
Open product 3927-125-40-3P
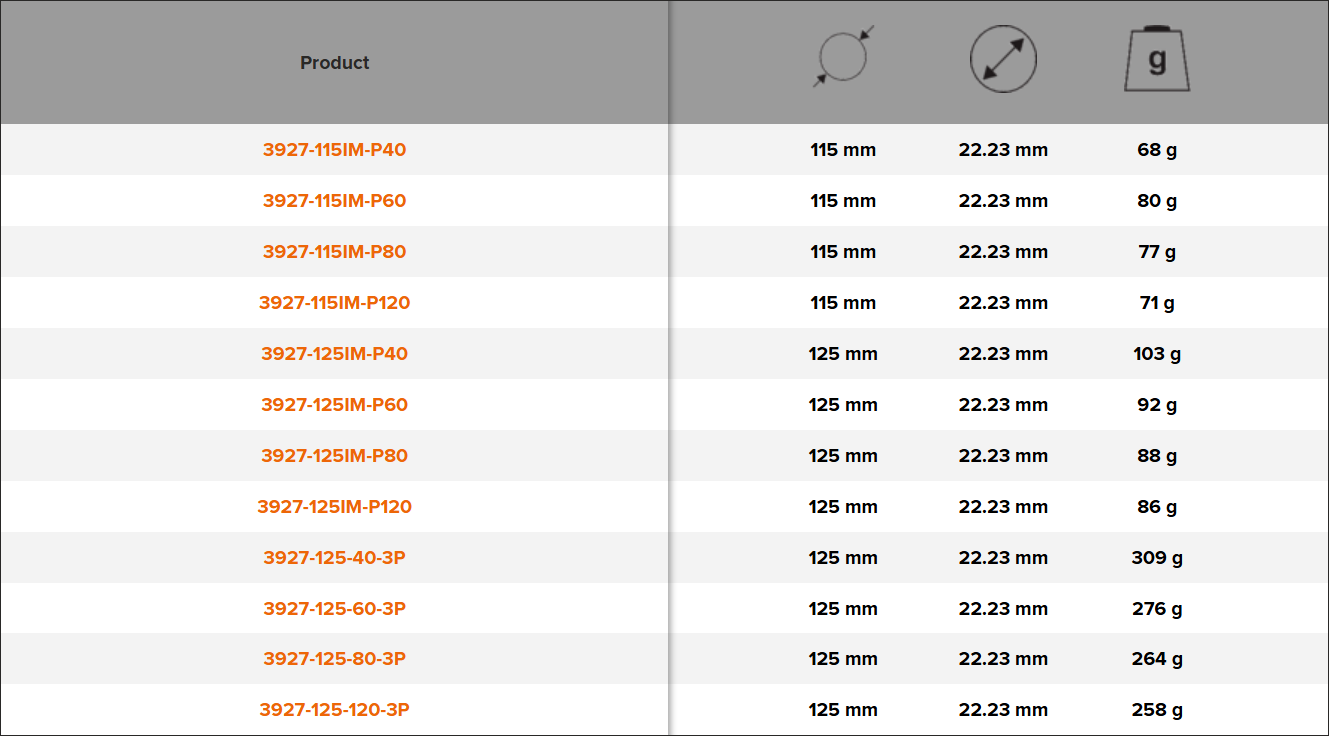335,558
